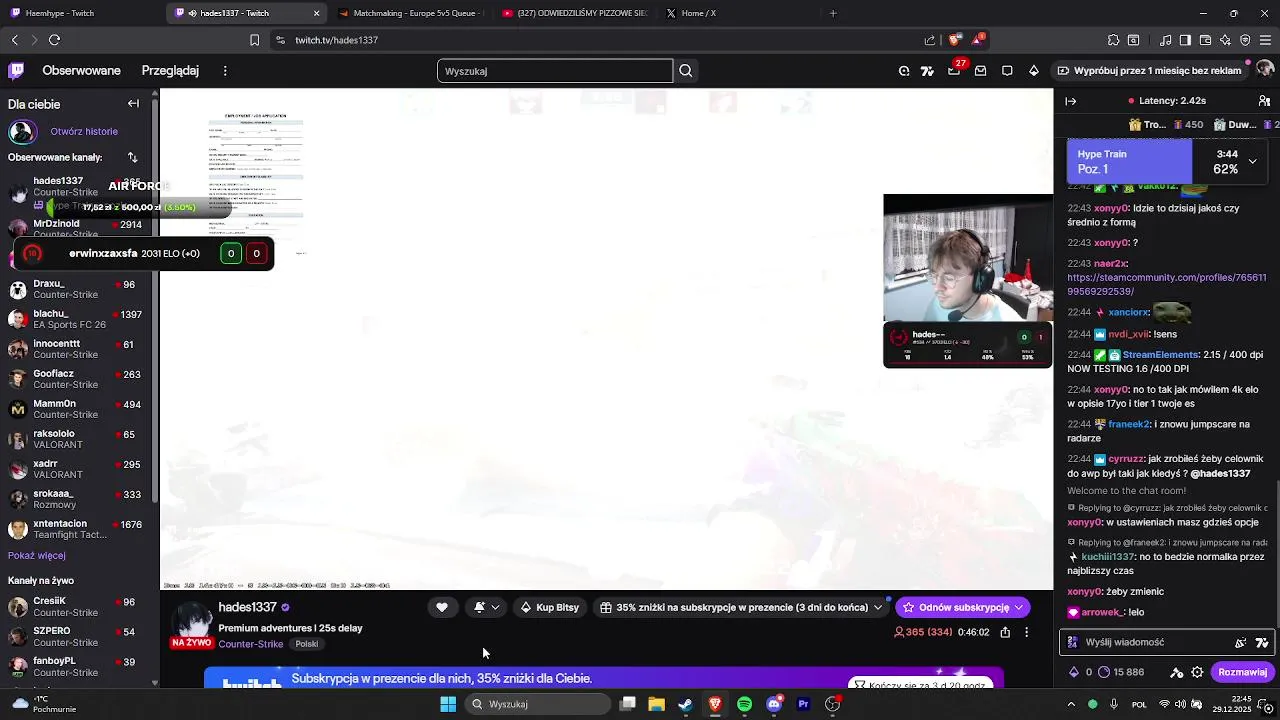Open Premiere Pro from the taskbar
The image size is (1280, 720).
tap(803, 704)
